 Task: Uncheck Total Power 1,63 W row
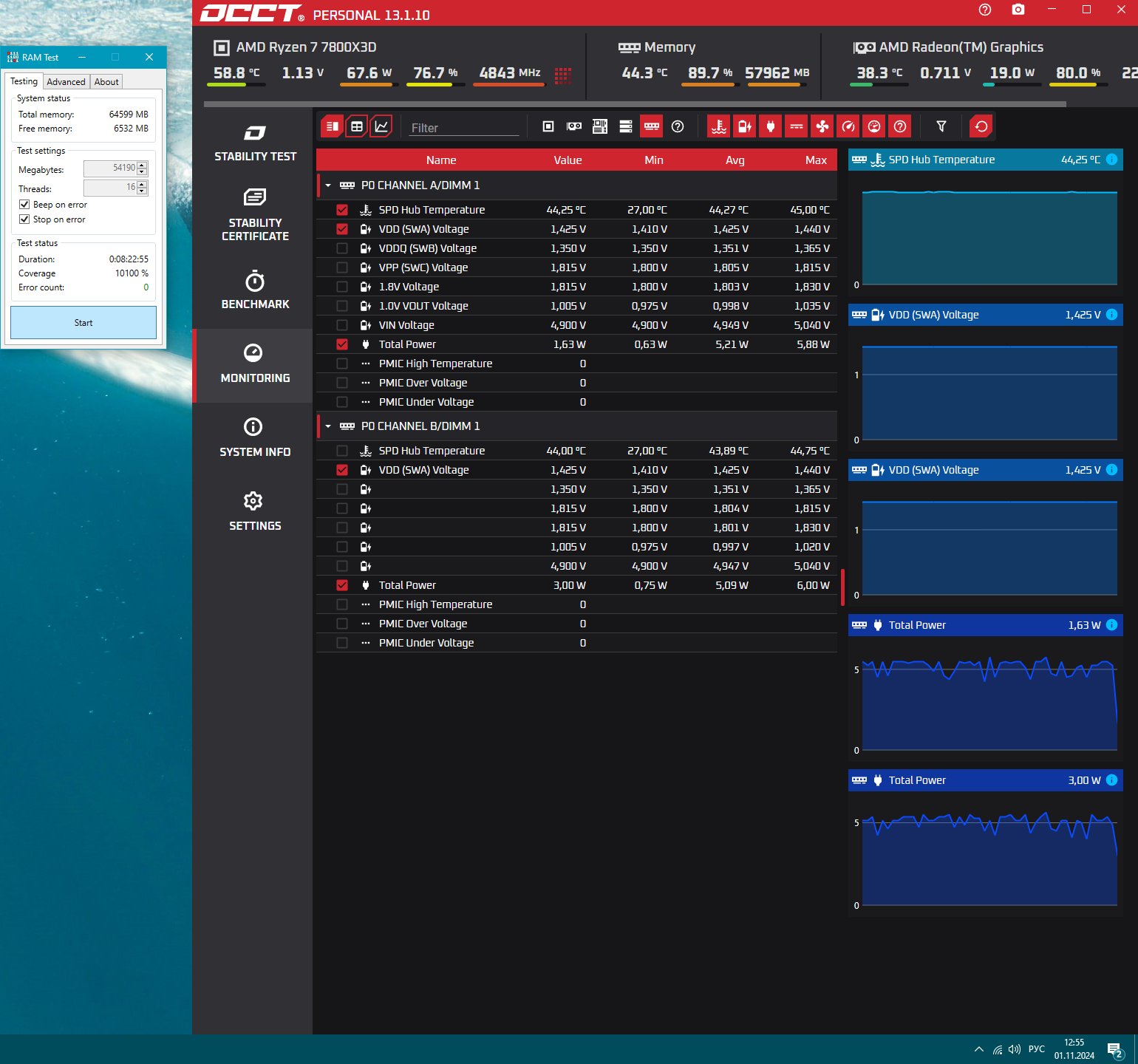342,344
